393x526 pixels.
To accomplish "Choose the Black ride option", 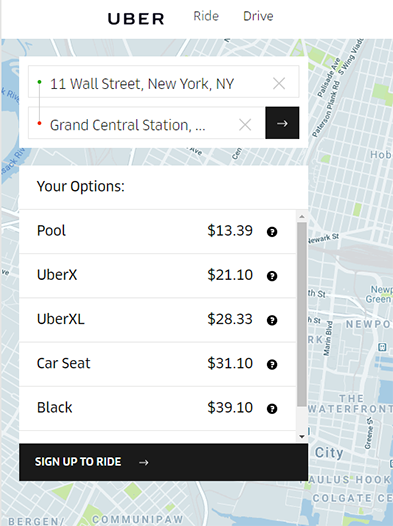I will (x=158, y=408).
